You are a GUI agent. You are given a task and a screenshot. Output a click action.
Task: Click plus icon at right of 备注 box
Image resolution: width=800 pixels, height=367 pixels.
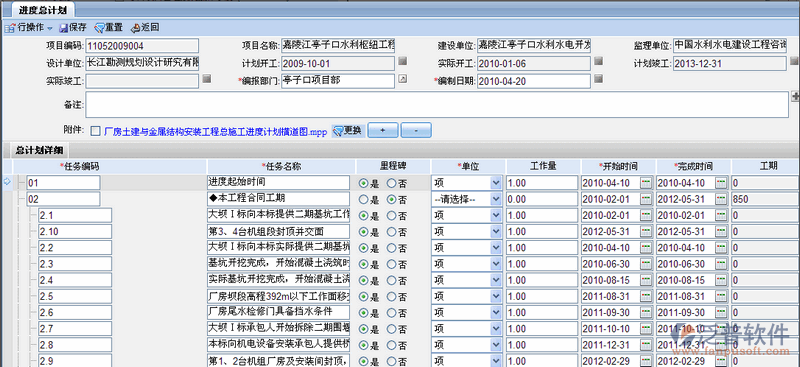point(795,96)
